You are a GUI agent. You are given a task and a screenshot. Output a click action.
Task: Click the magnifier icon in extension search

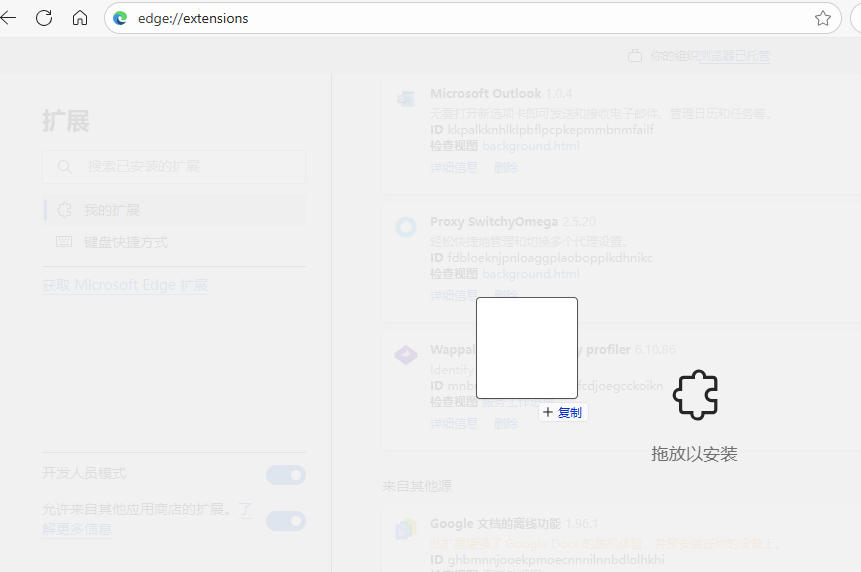pyautogui.click(x=64, y=166)
